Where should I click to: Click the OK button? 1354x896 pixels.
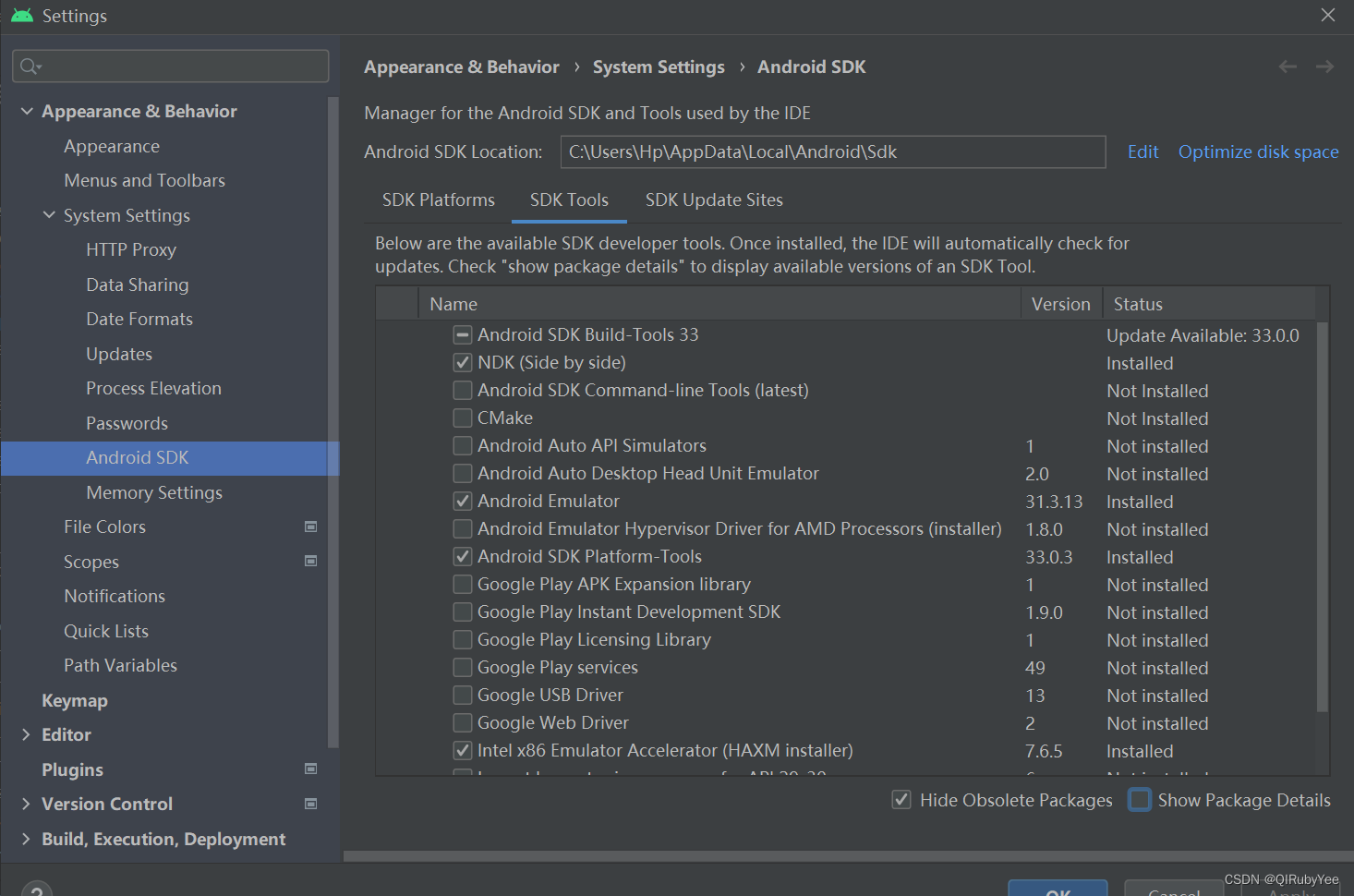[x=1058, y=889]
